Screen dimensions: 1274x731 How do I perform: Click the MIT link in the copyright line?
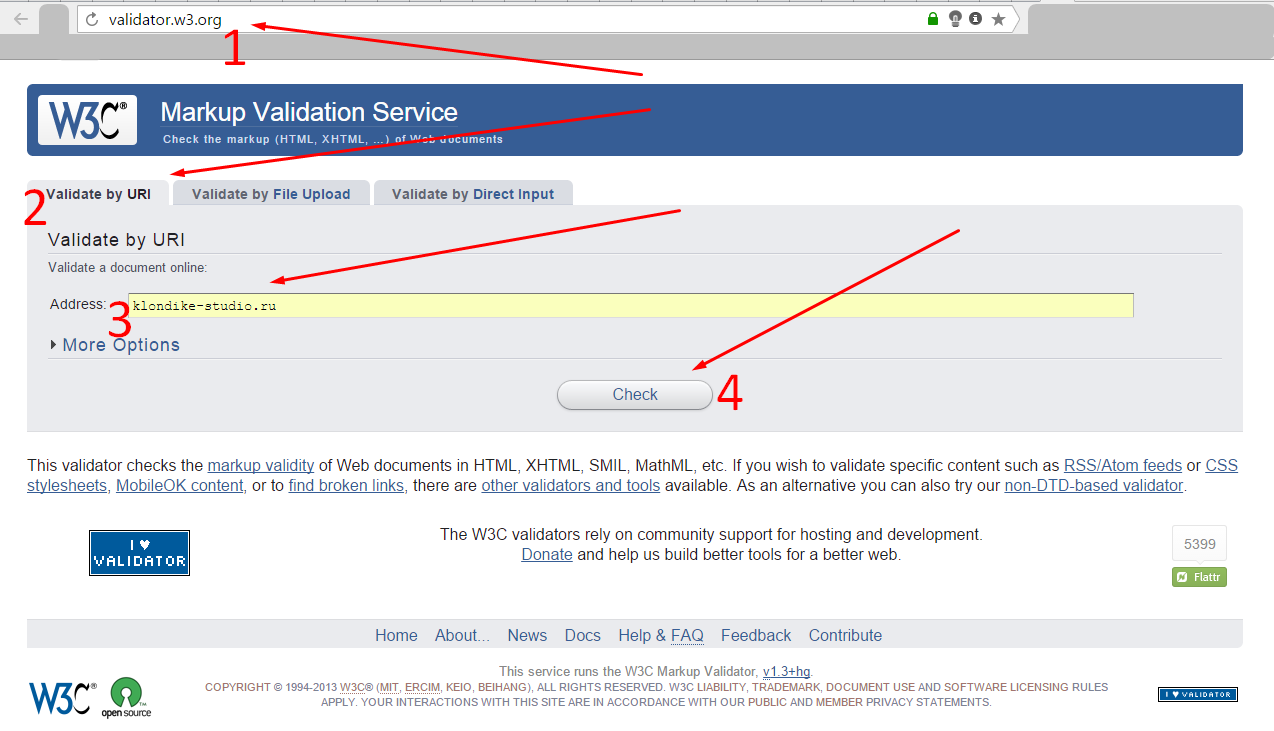click(x=389, y=687)
